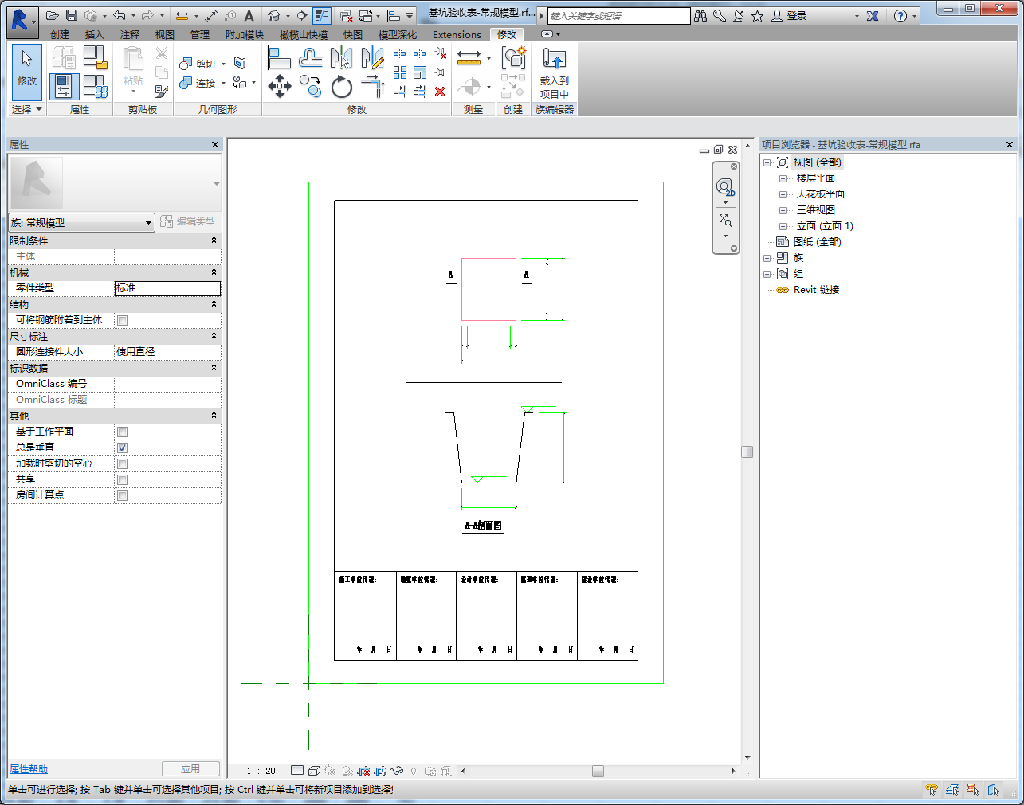
Task: Toggle select pinned elements icon in status bar
Action: [x=973, y=790]
